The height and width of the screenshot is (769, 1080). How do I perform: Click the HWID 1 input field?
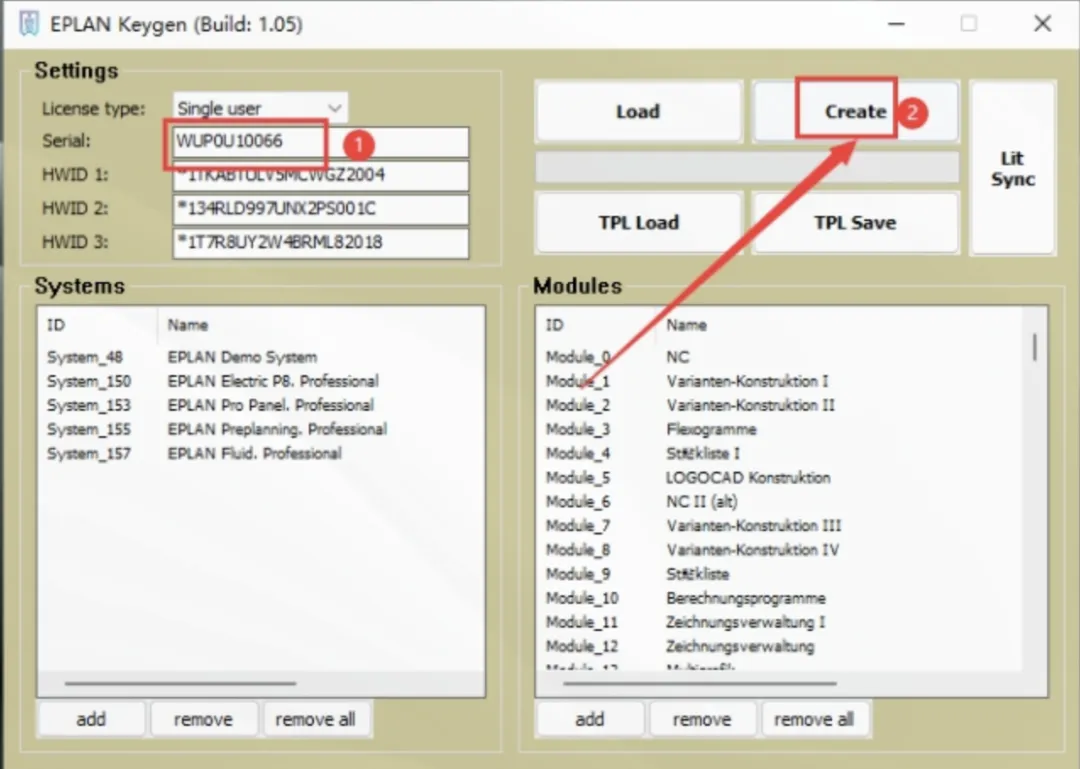tap(320, 175)
